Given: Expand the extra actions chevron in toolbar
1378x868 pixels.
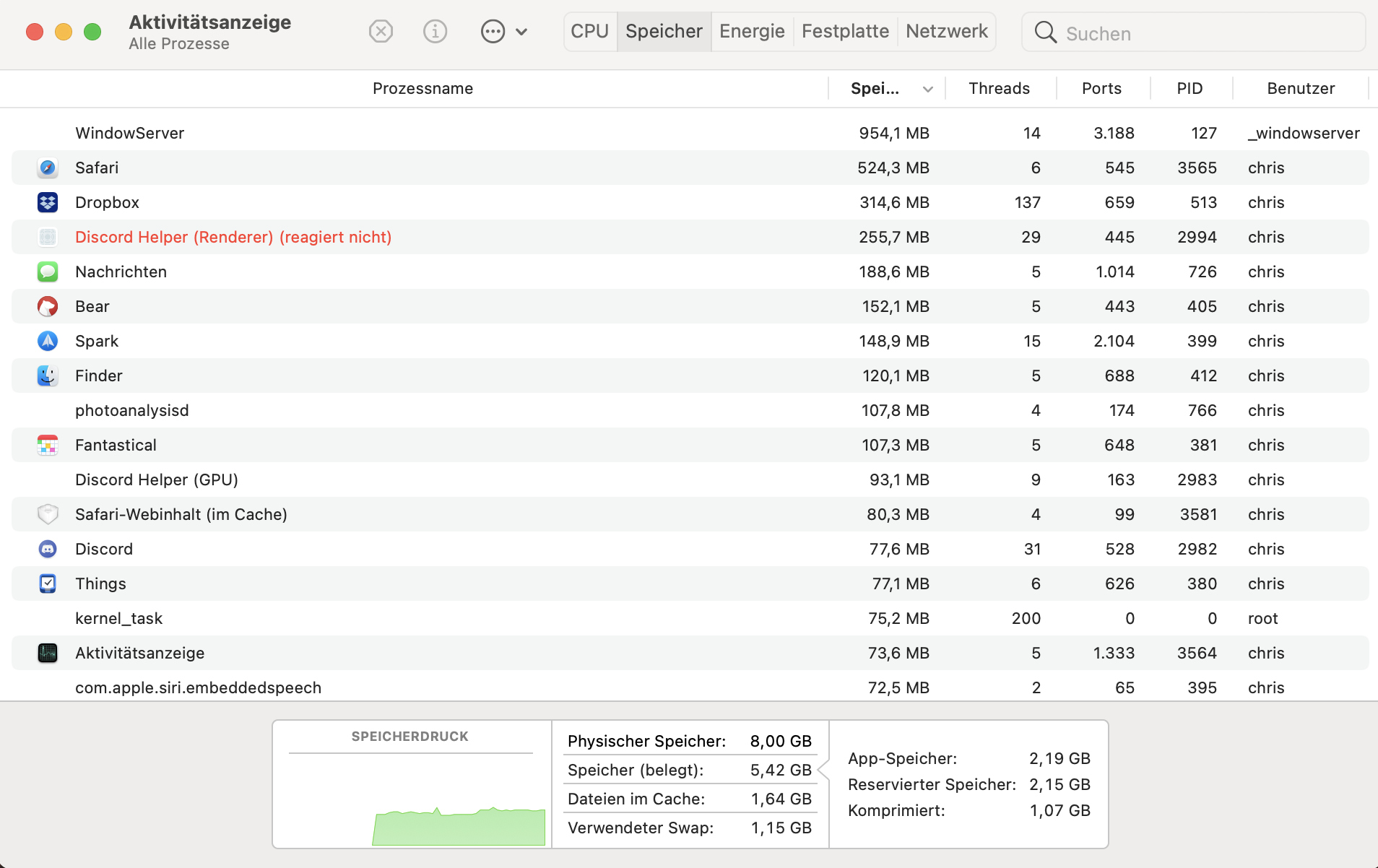Looking at the screenshot, I should (x=522, y=32).
